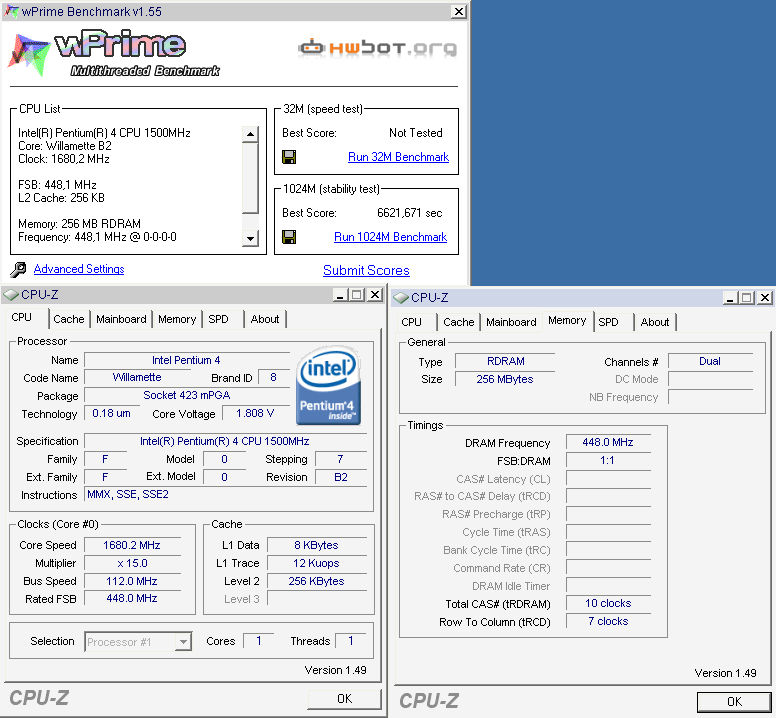Screen dimensions: 776x718
Task: Open the About tab in left CPU-Z
Action: [x=265, y=319]
